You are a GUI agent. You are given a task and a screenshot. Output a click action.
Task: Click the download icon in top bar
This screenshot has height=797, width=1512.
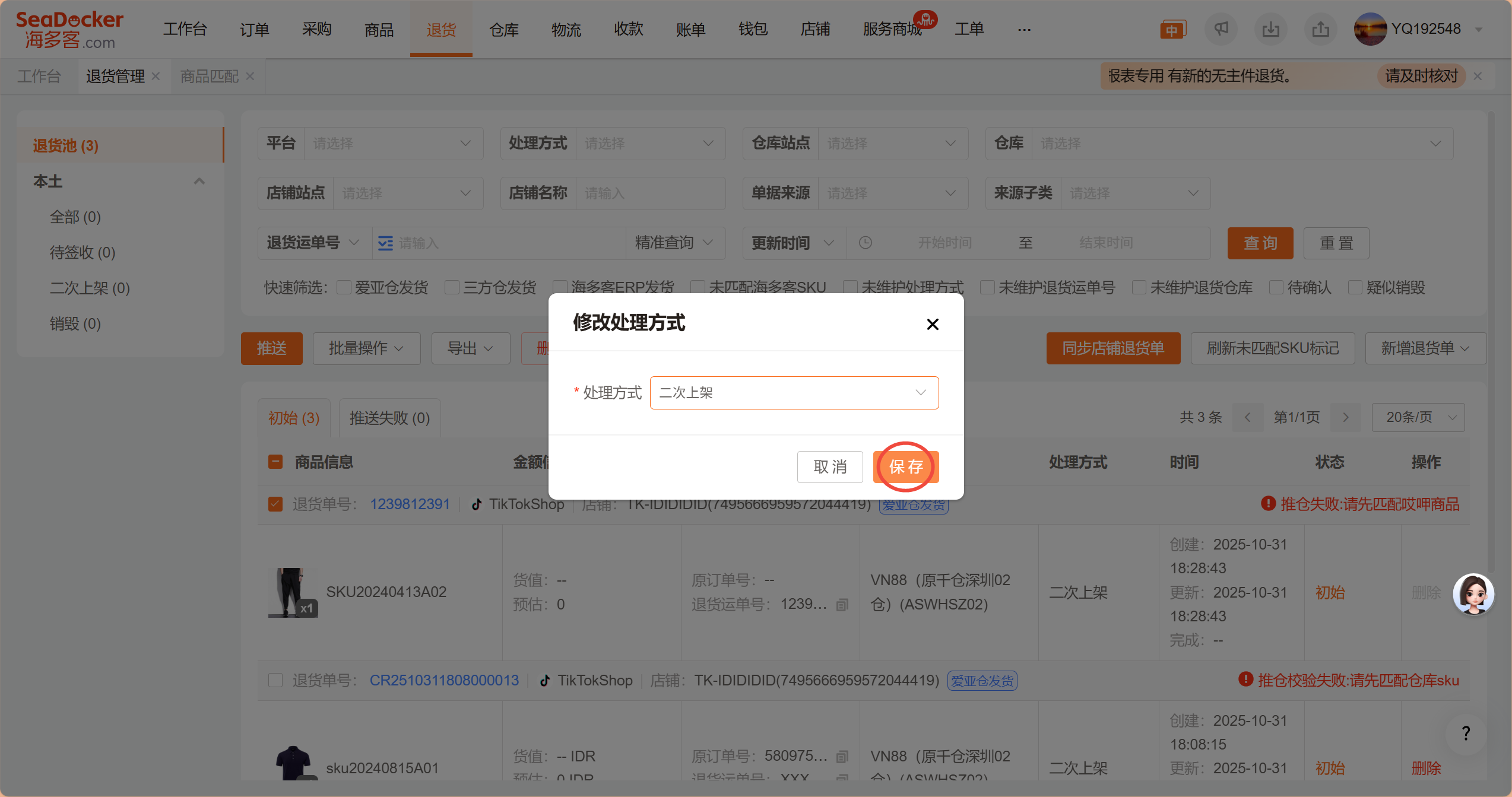point(1270,28)
